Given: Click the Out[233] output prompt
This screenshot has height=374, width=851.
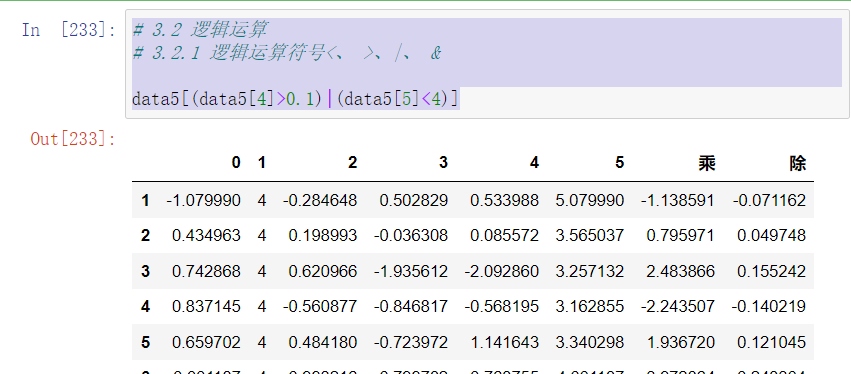Looking at the screenshot, I should click(73, 139).
